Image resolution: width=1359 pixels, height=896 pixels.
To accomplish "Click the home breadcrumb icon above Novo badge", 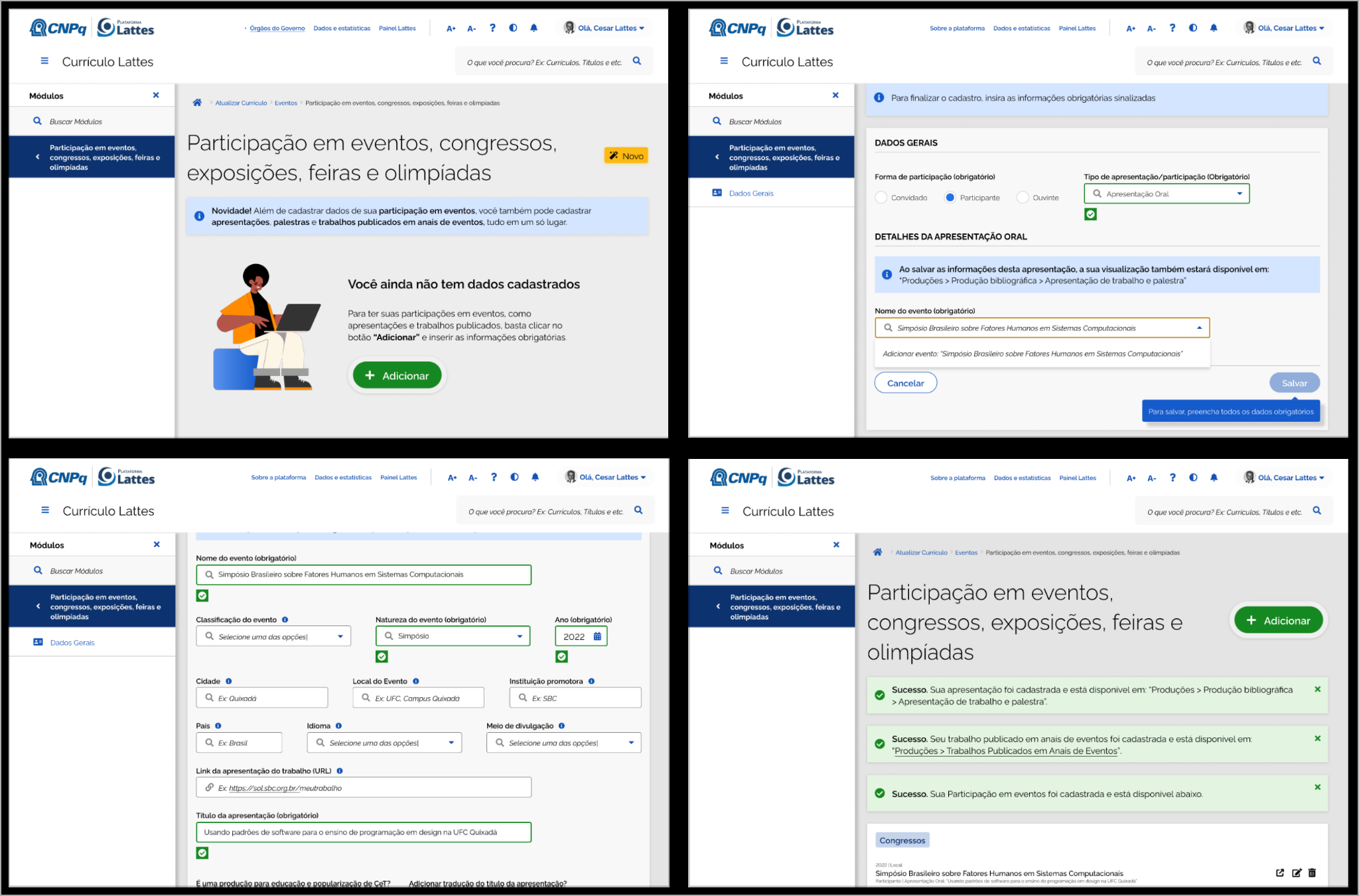I will pyautogui.click(x=197, y=103).
